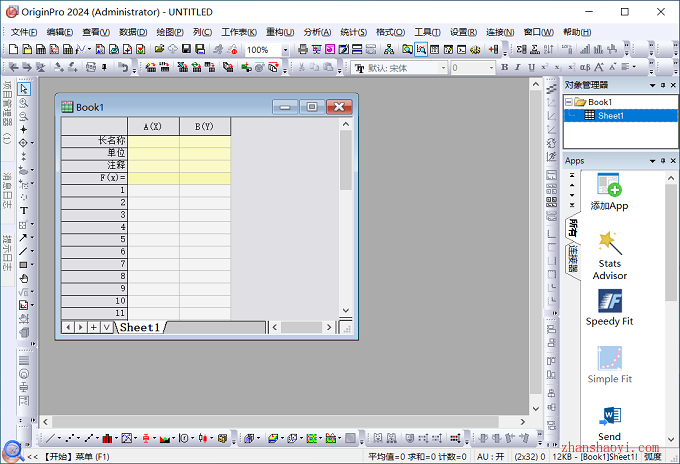Screen dimensions: 680x464
Task: Launch the Simple Fit app
Action: (x=609, y=365)
